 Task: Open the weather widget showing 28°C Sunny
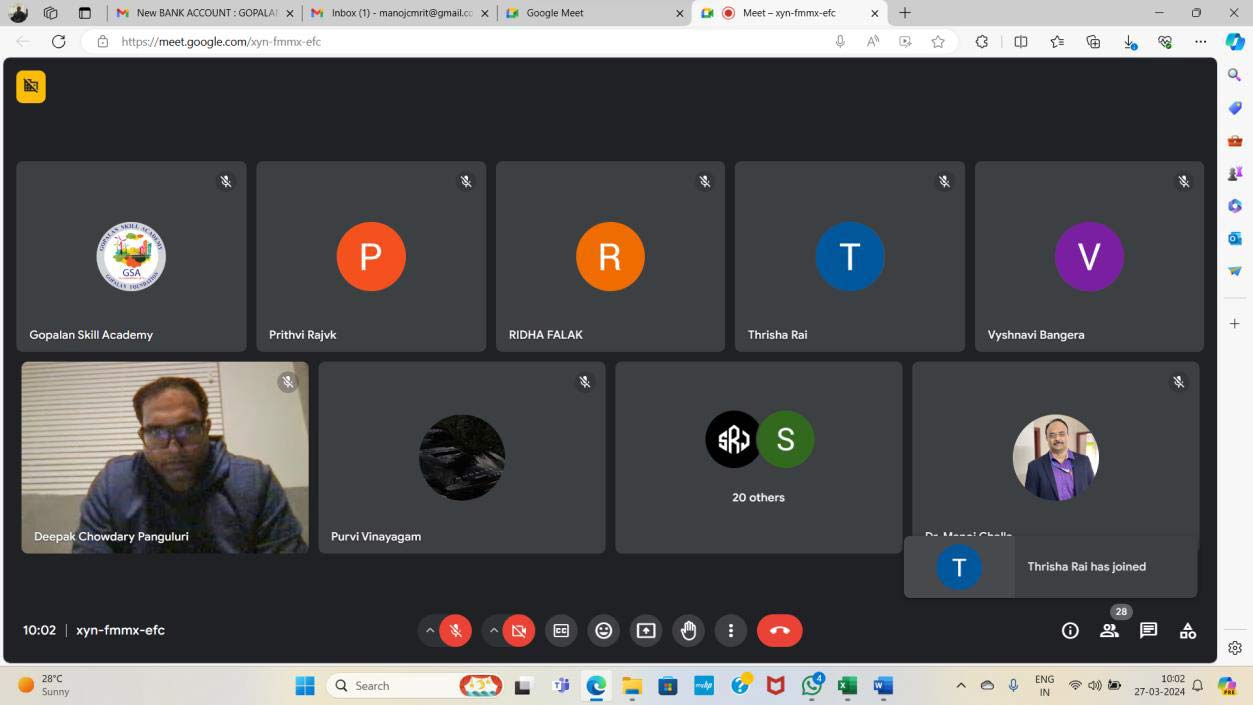(x=45, y=685)
